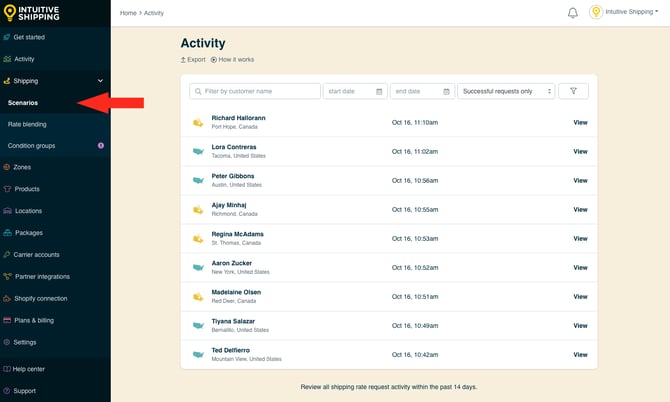670x402 pixels.
Task: Click the Settings gear icon
Action: [x=6, y=342]
